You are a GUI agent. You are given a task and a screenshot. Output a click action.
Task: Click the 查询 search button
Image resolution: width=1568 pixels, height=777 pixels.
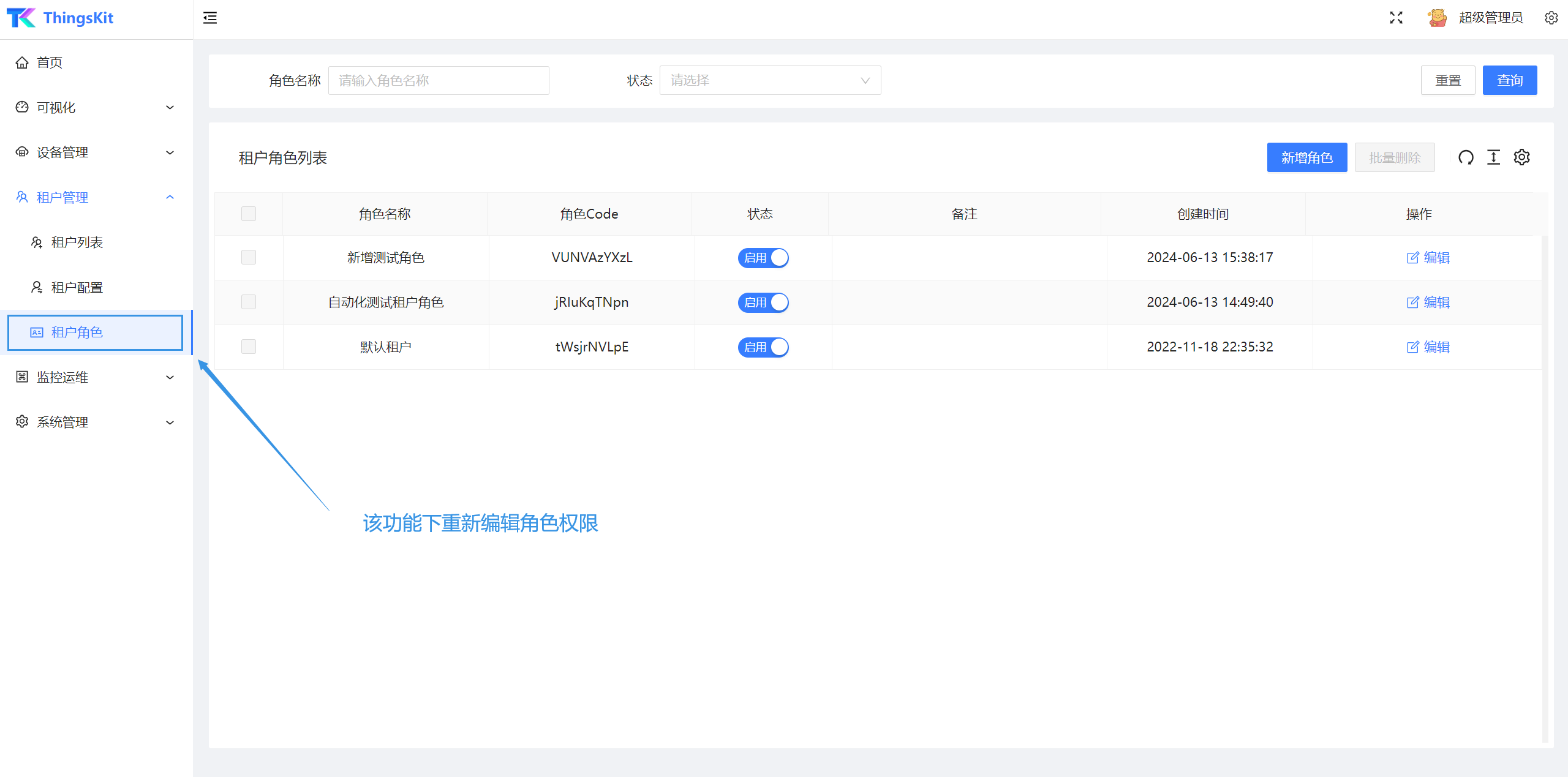point(1509,80)
